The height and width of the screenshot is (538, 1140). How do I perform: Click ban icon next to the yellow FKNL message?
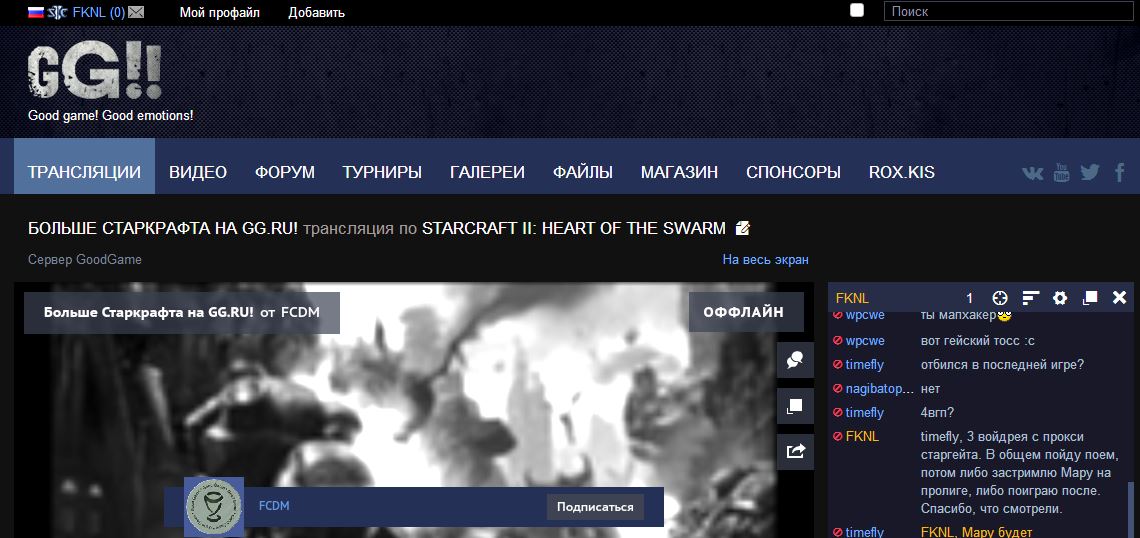click(838, 436)
